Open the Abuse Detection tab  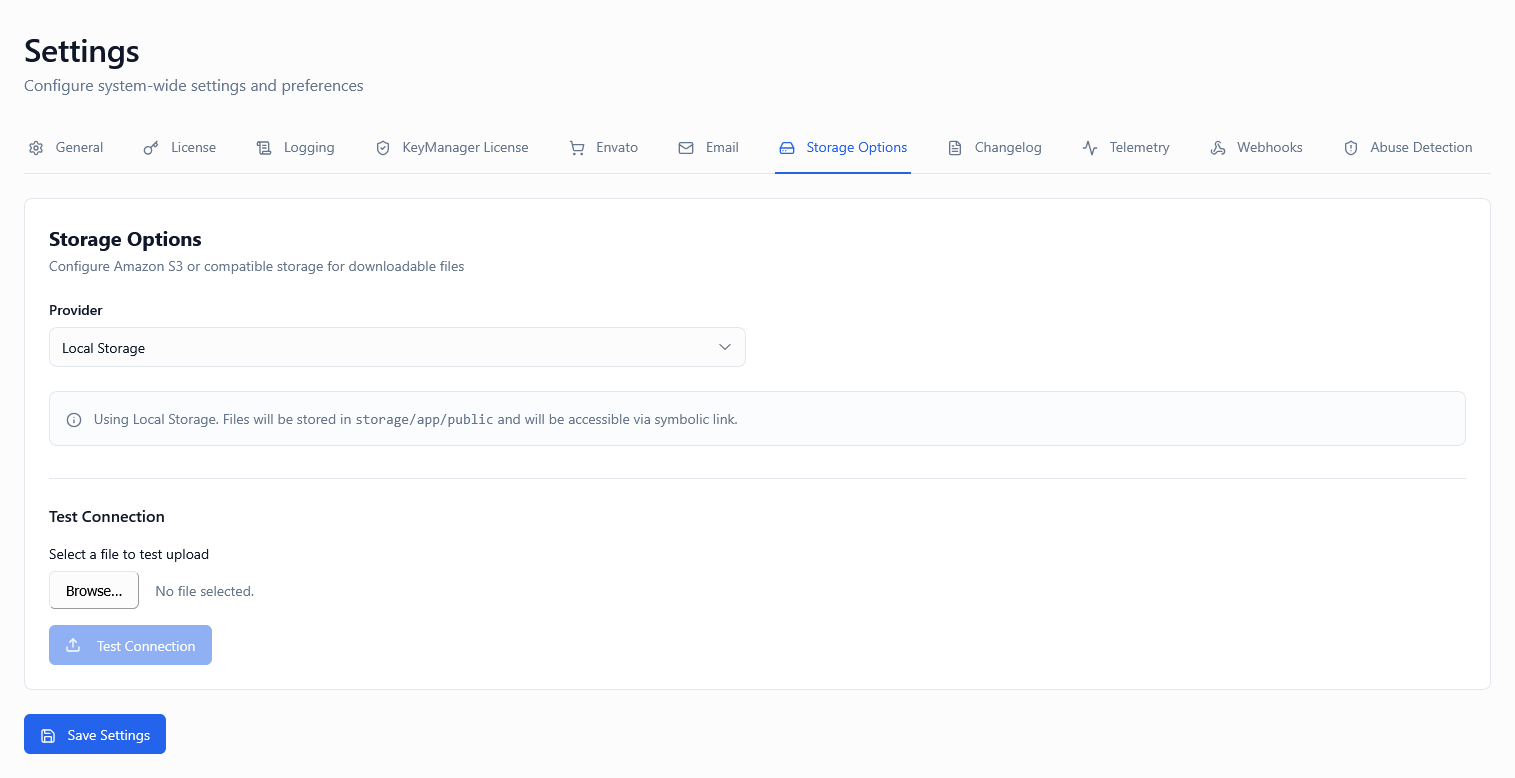pyautogui.click(x=1420, y=148)
